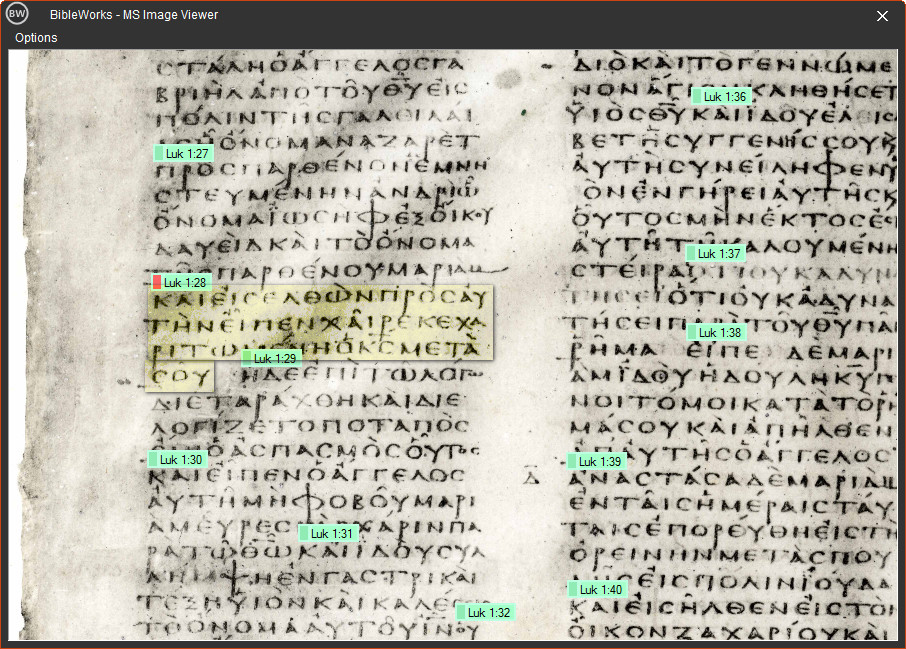The width and height of the screenshot is (906, 649).
Task: Select the Luk 1:29 verse marker
Action: click(272, 358)
